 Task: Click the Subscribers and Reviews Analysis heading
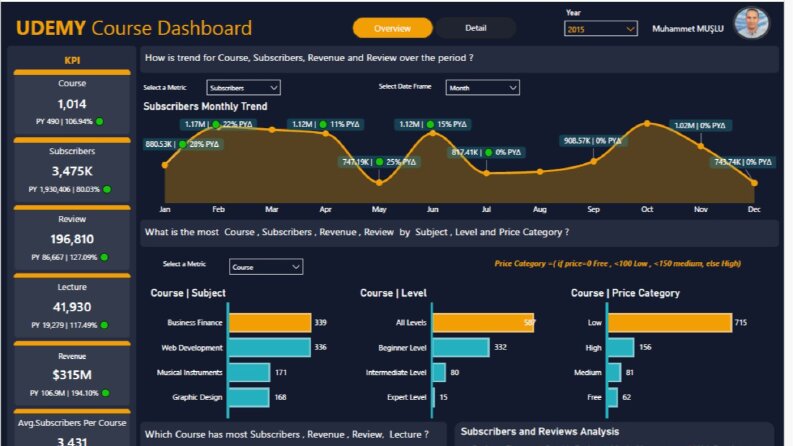540,432
